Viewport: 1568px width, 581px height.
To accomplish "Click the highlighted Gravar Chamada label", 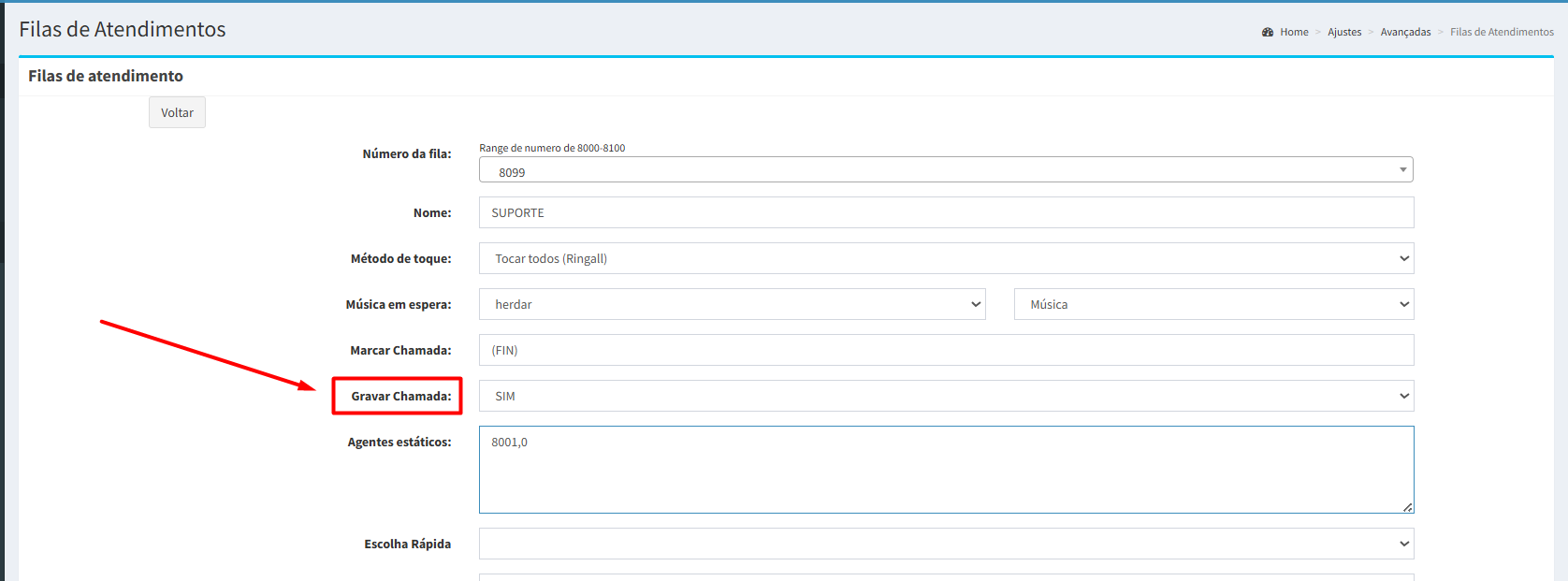I will (400, 396).
